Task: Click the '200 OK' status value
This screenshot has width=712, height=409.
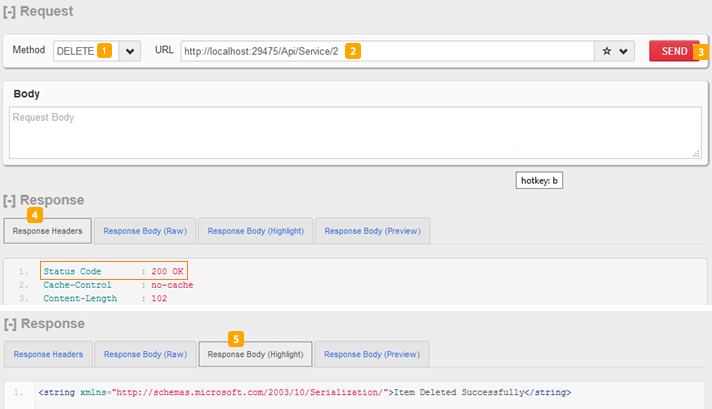Action: pyautogui.click(x=167, y=271)
